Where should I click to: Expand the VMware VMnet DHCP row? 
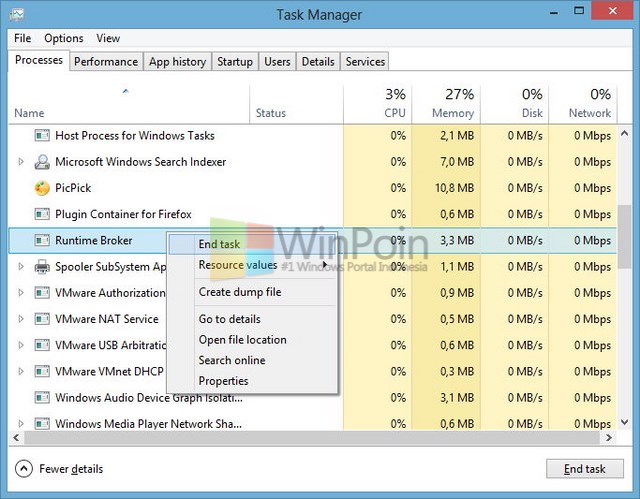tap(21, 371)
